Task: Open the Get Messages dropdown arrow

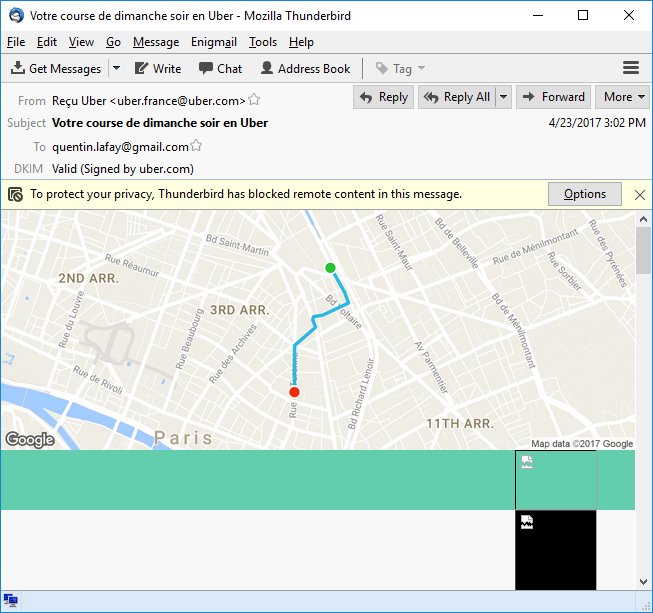Action: pos(117,68)
